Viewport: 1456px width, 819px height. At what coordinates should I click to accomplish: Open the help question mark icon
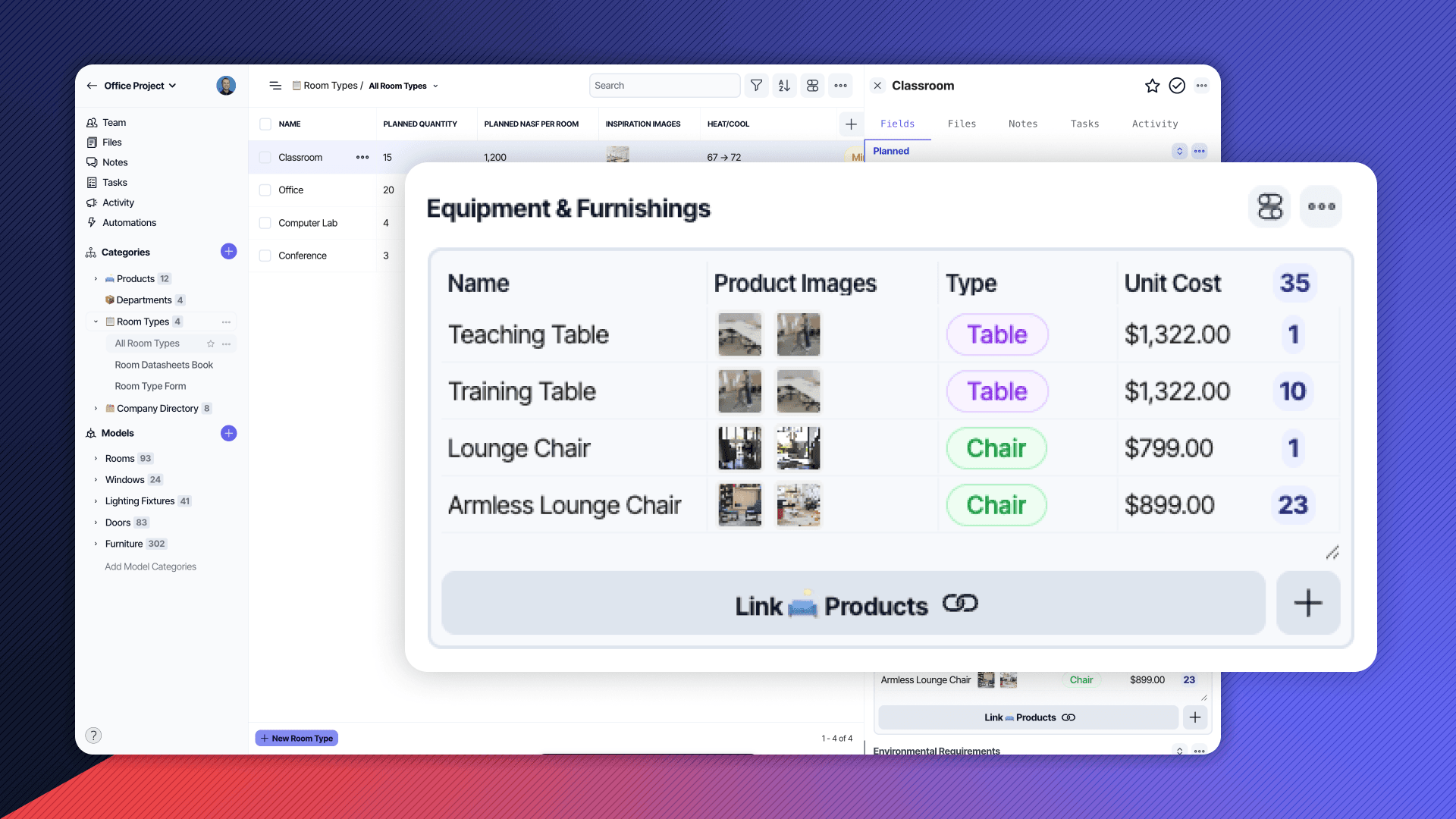click(93, 735)
